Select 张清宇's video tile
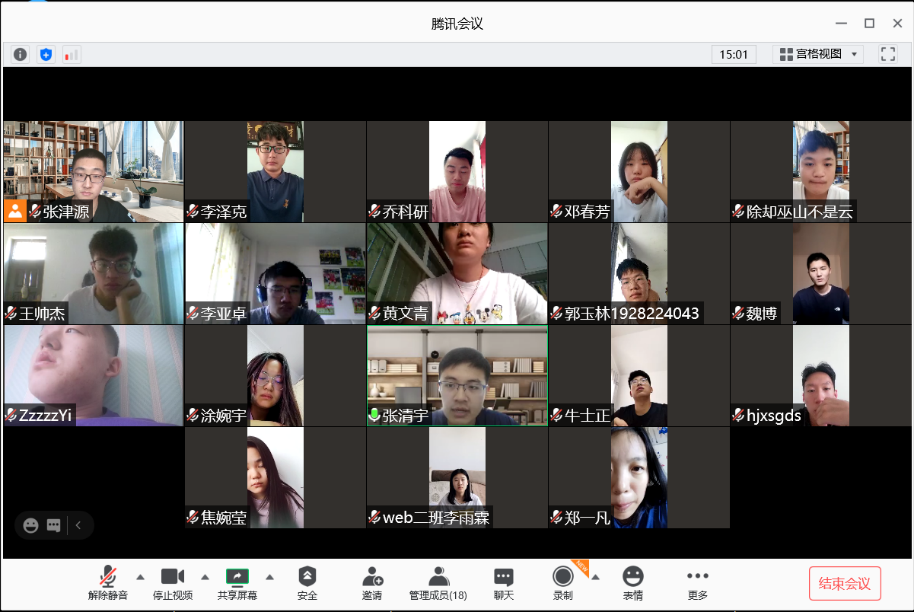Image resolution: width=914 pixels, height=612 pixels. pos(457,375)
